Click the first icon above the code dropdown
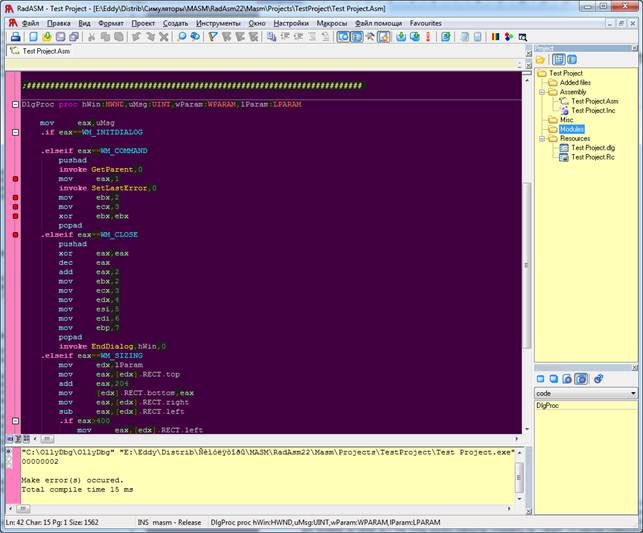 pos(541,379)
